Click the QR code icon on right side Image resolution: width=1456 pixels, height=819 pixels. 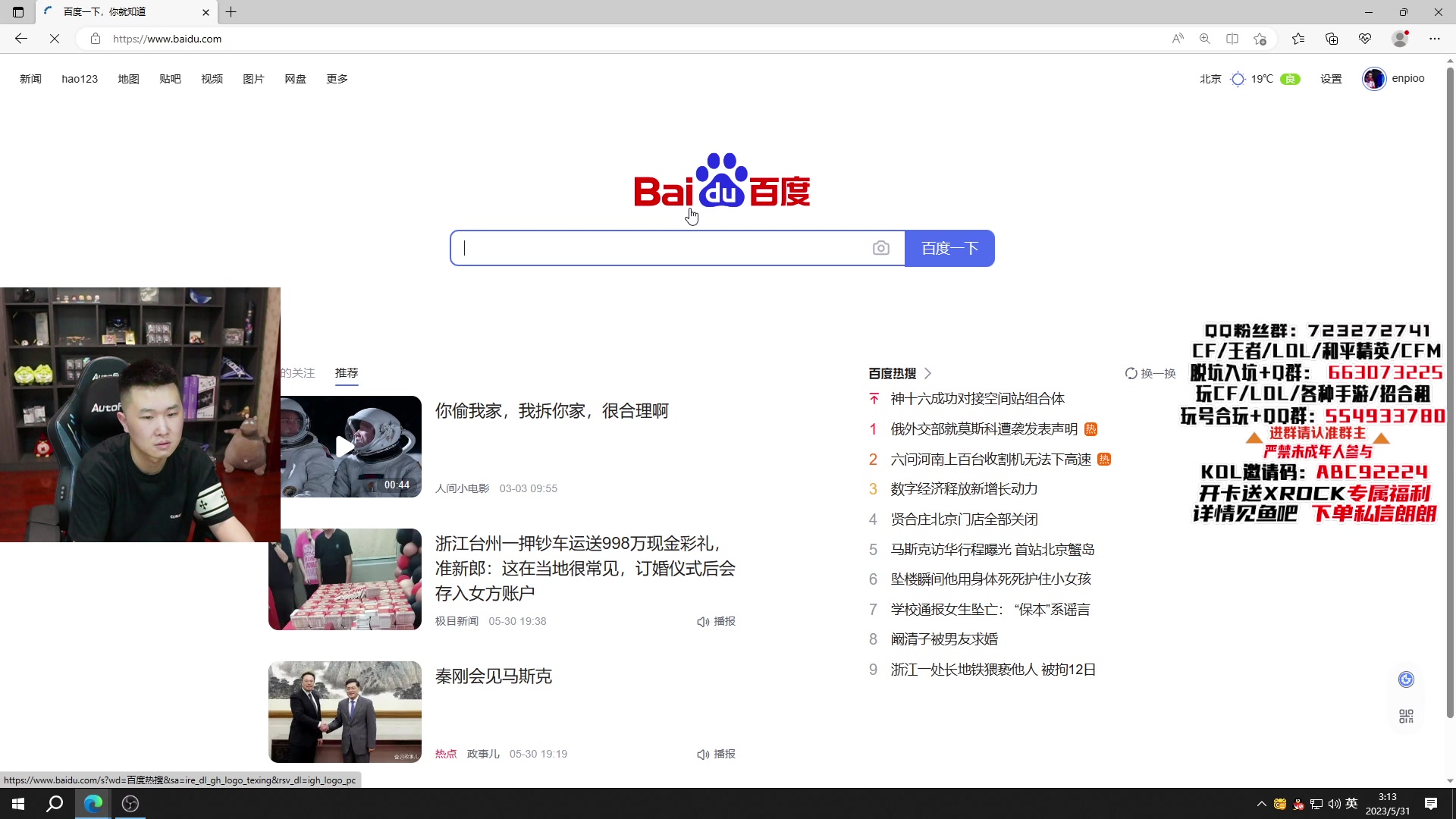[x=1406, y=717]
